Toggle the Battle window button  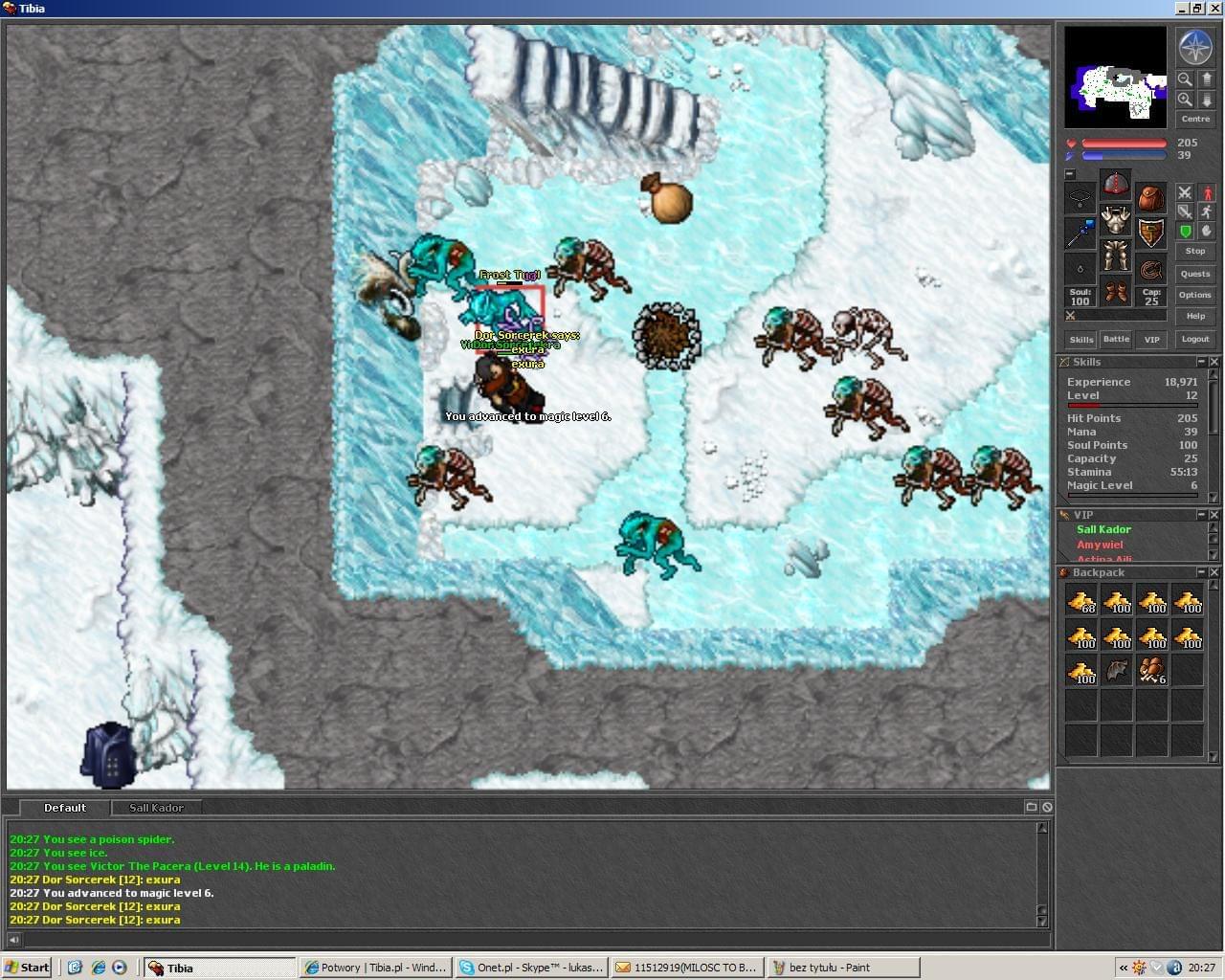point(1116,339)
